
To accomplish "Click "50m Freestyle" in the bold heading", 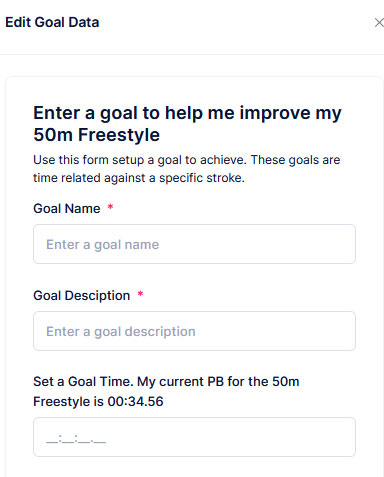I will point(97,135).
